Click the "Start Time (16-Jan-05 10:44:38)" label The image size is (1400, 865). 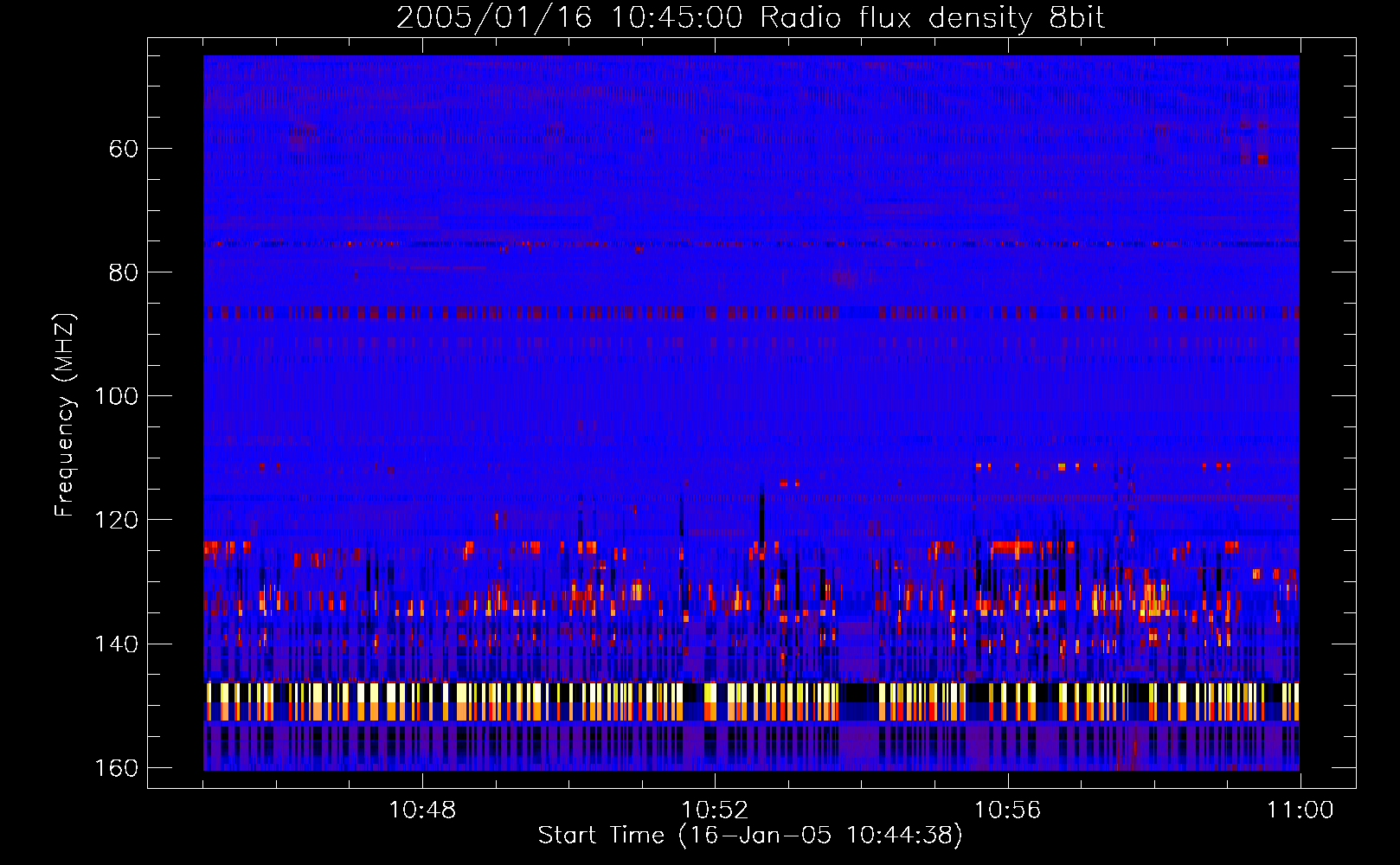750,836
